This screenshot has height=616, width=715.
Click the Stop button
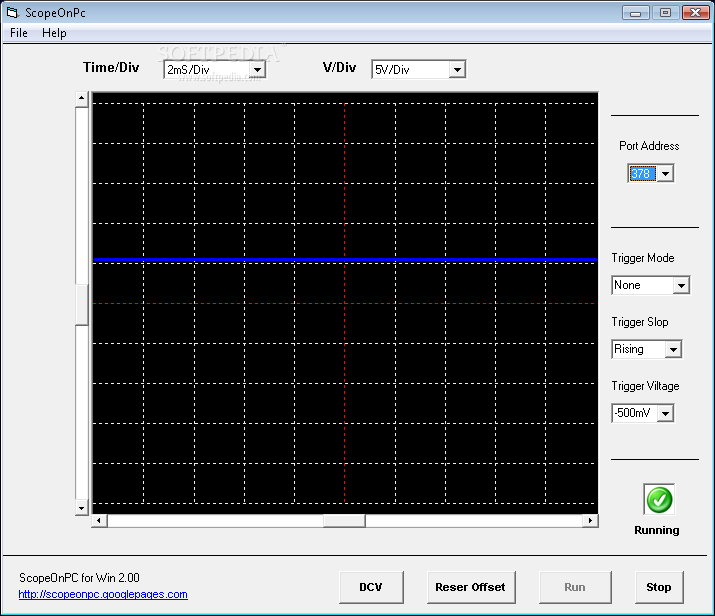[x=659, y=587]
